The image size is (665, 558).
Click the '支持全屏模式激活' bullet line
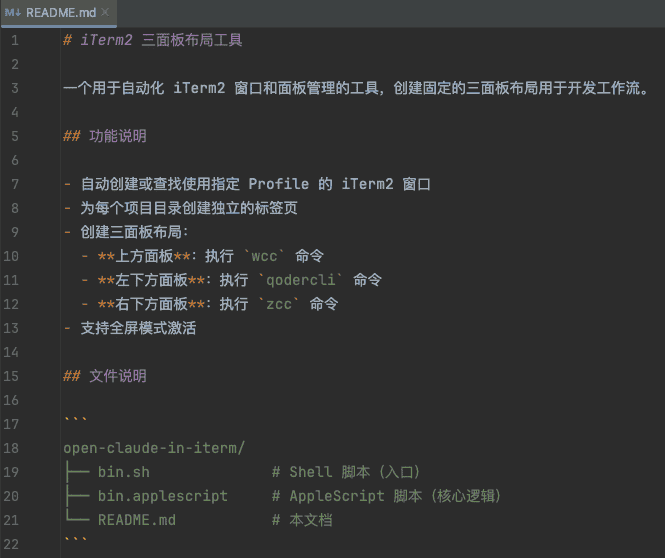point(138,328)
